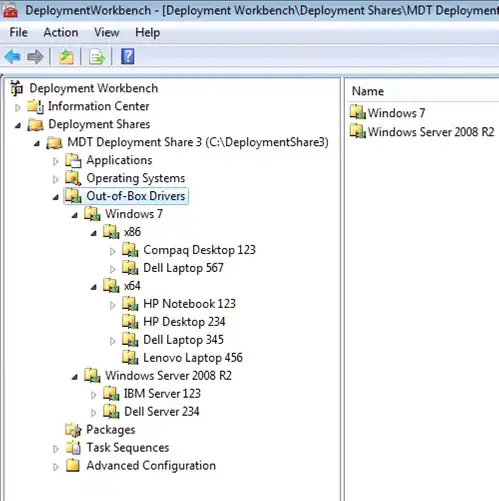499x501 pixels.
Task: Click the DeploymentWorkbench title bar app icon
Action: [x=10, y=11]
